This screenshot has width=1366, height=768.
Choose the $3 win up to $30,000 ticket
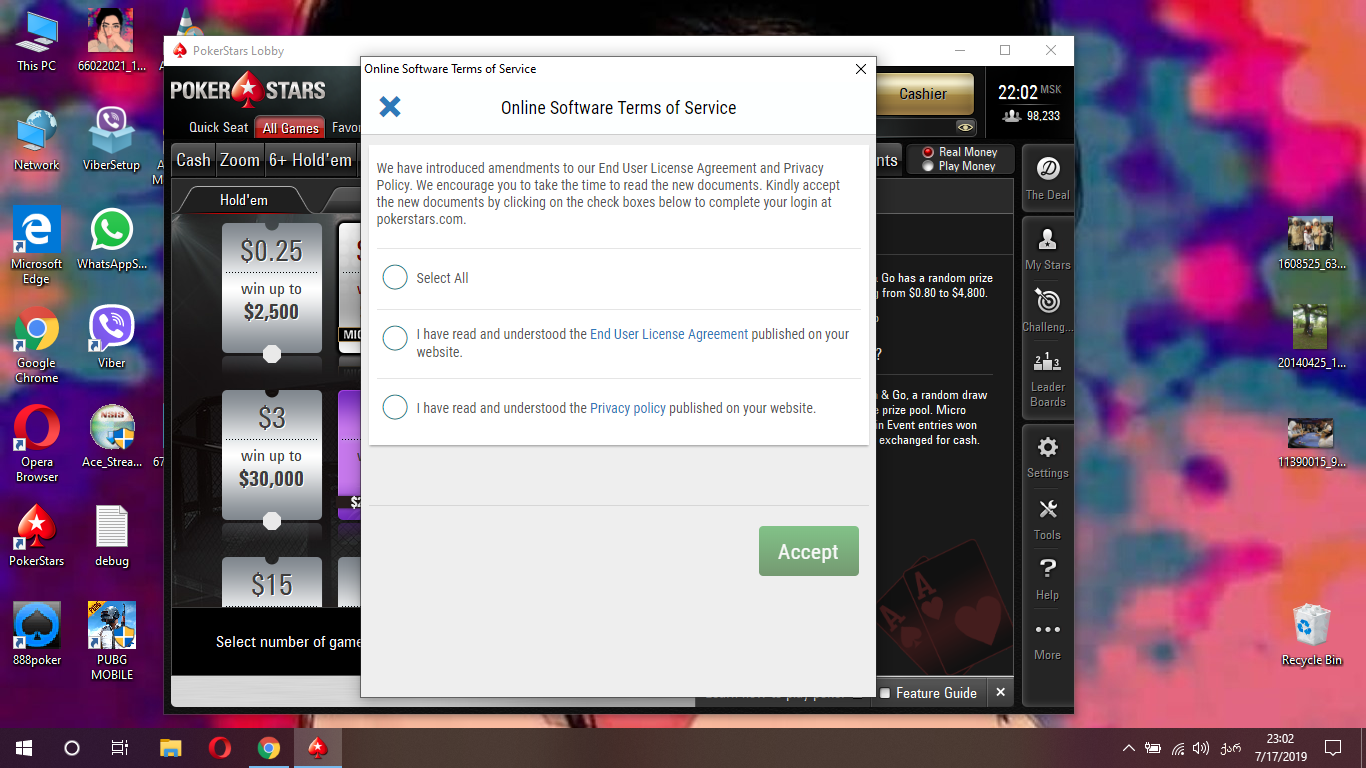272,455
